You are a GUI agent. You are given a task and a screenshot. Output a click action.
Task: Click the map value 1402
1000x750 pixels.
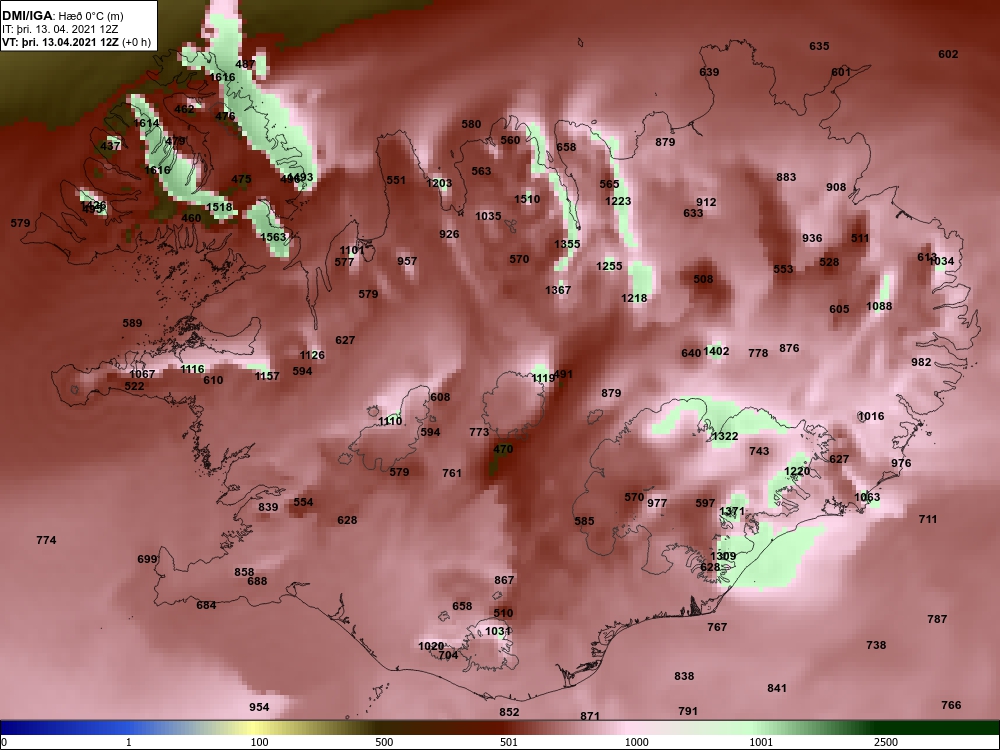click(716, 351)
